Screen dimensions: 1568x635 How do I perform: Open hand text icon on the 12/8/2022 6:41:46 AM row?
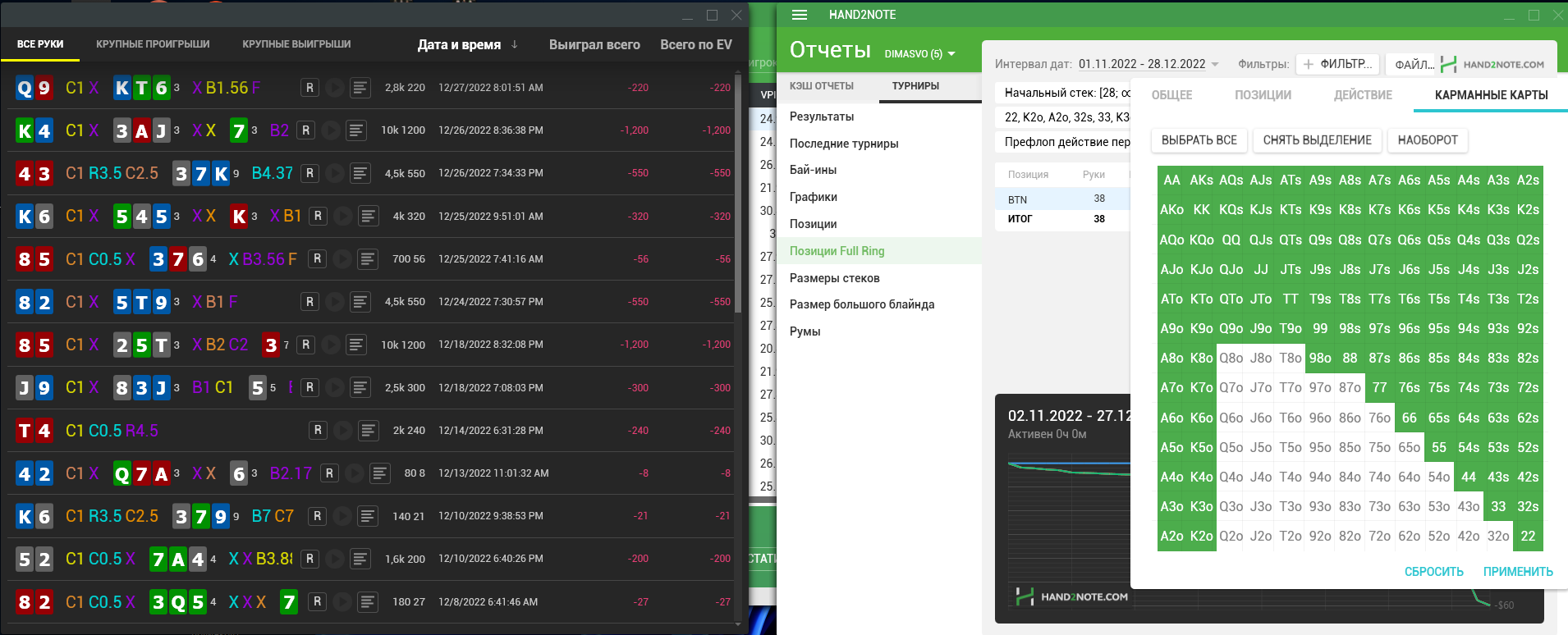[x=368, y=601]
